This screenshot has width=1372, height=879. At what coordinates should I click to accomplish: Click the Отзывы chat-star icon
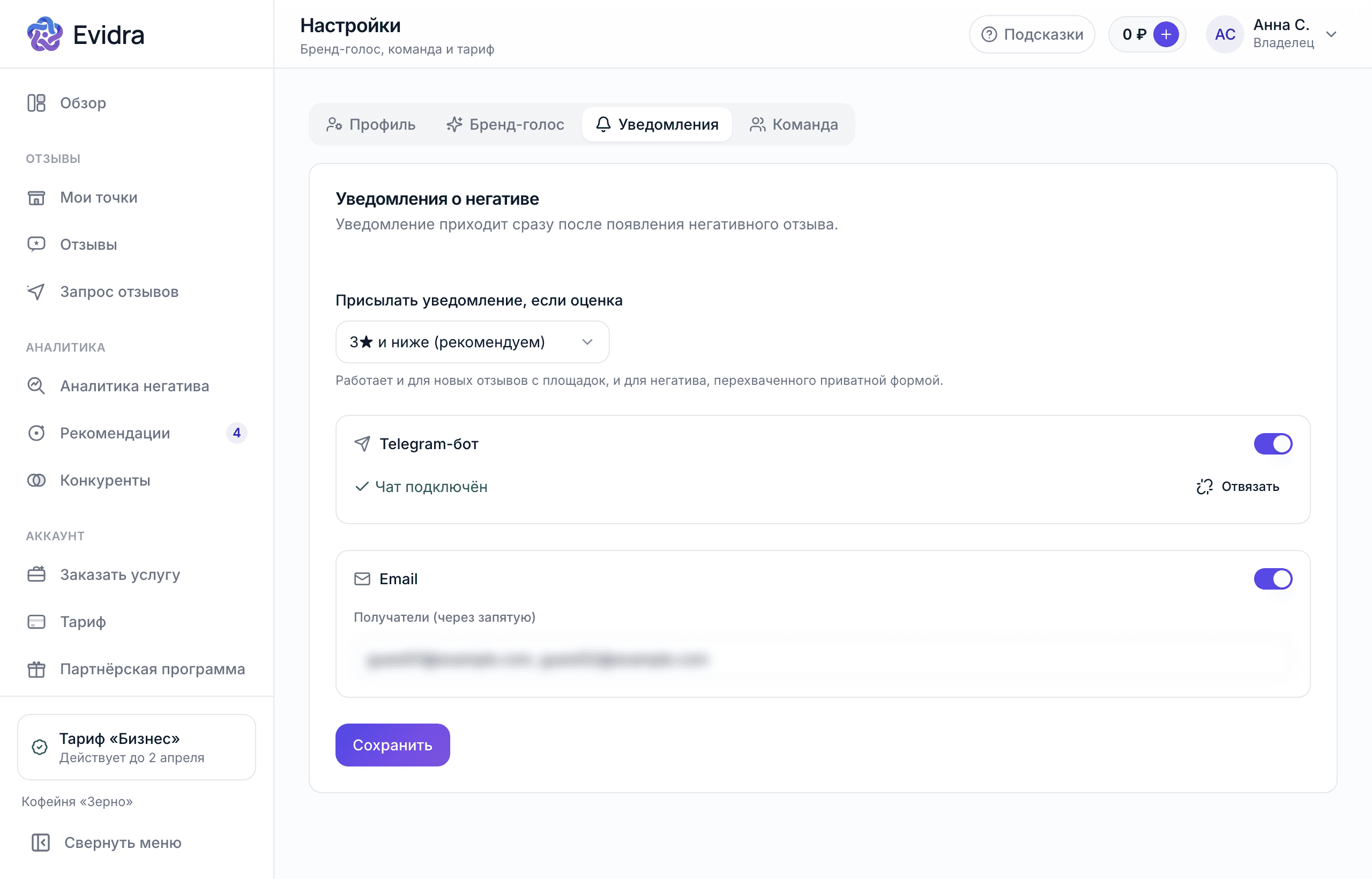tap(36, 244)
